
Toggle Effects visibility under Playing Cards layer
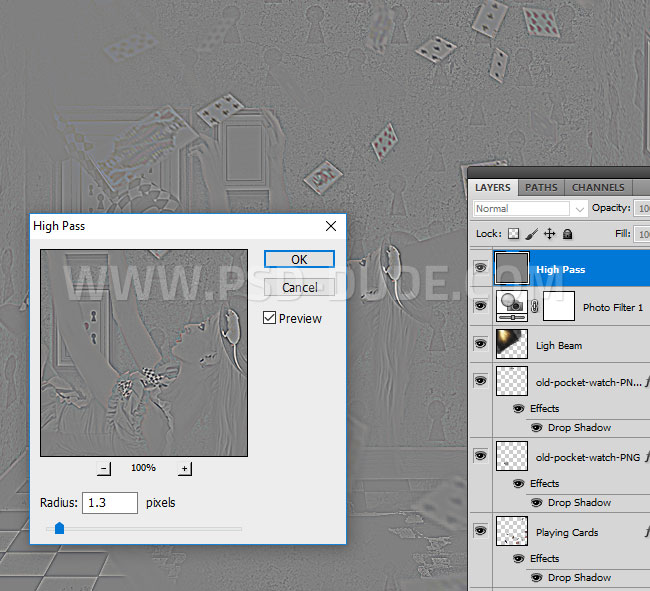518,558
